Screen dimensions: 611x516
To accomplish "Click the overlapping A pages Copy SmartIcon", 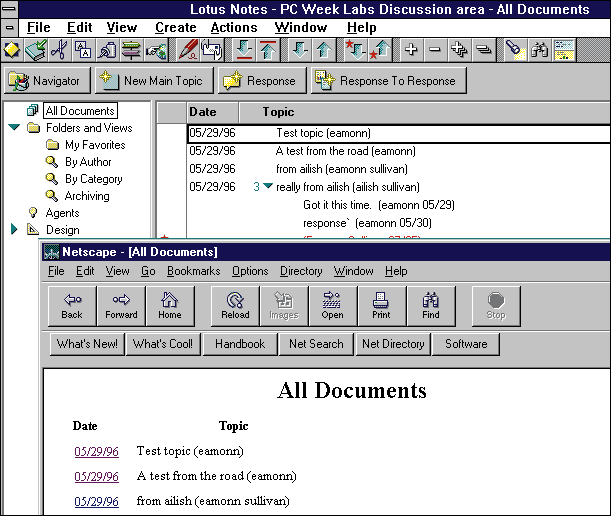I will pyautogui.click(x=83, y=50).
